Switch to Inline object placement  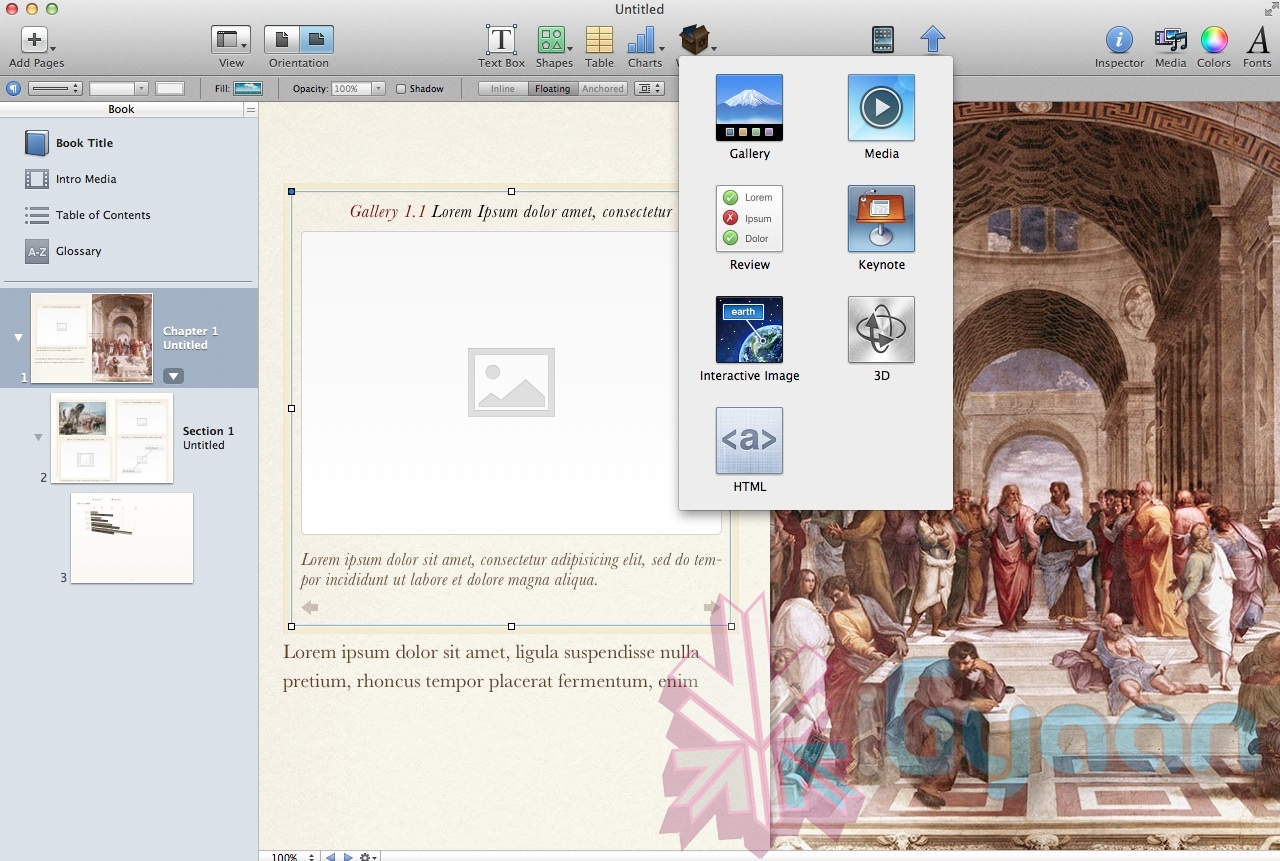pyautogui.click(x=502, y=89)
